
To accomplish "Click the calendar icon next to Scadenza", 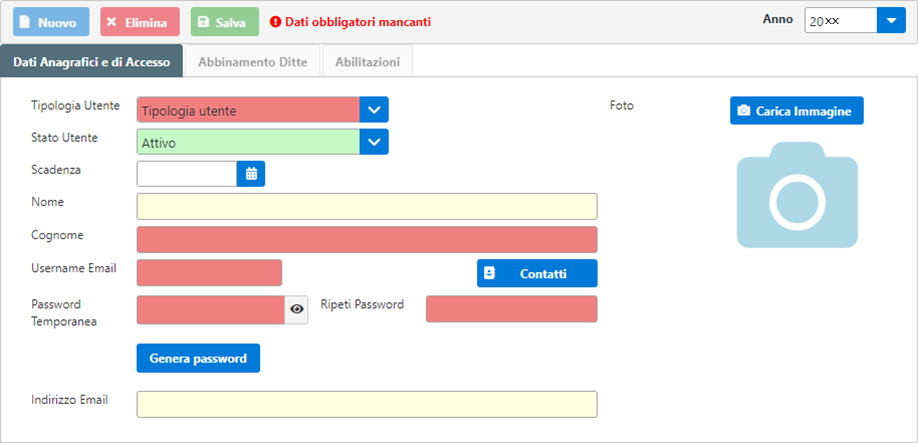I will (x=251, y=174).
